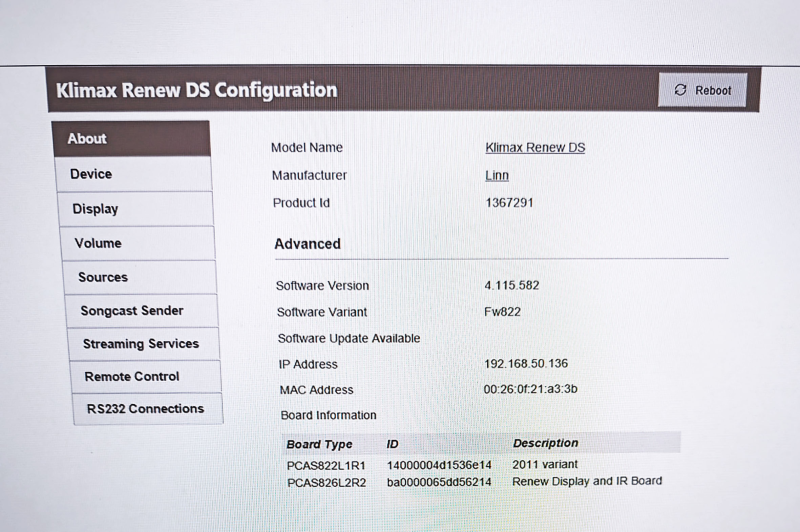Click the ID column header
This screenshot has width=800, height=532.
pos(392,444)
